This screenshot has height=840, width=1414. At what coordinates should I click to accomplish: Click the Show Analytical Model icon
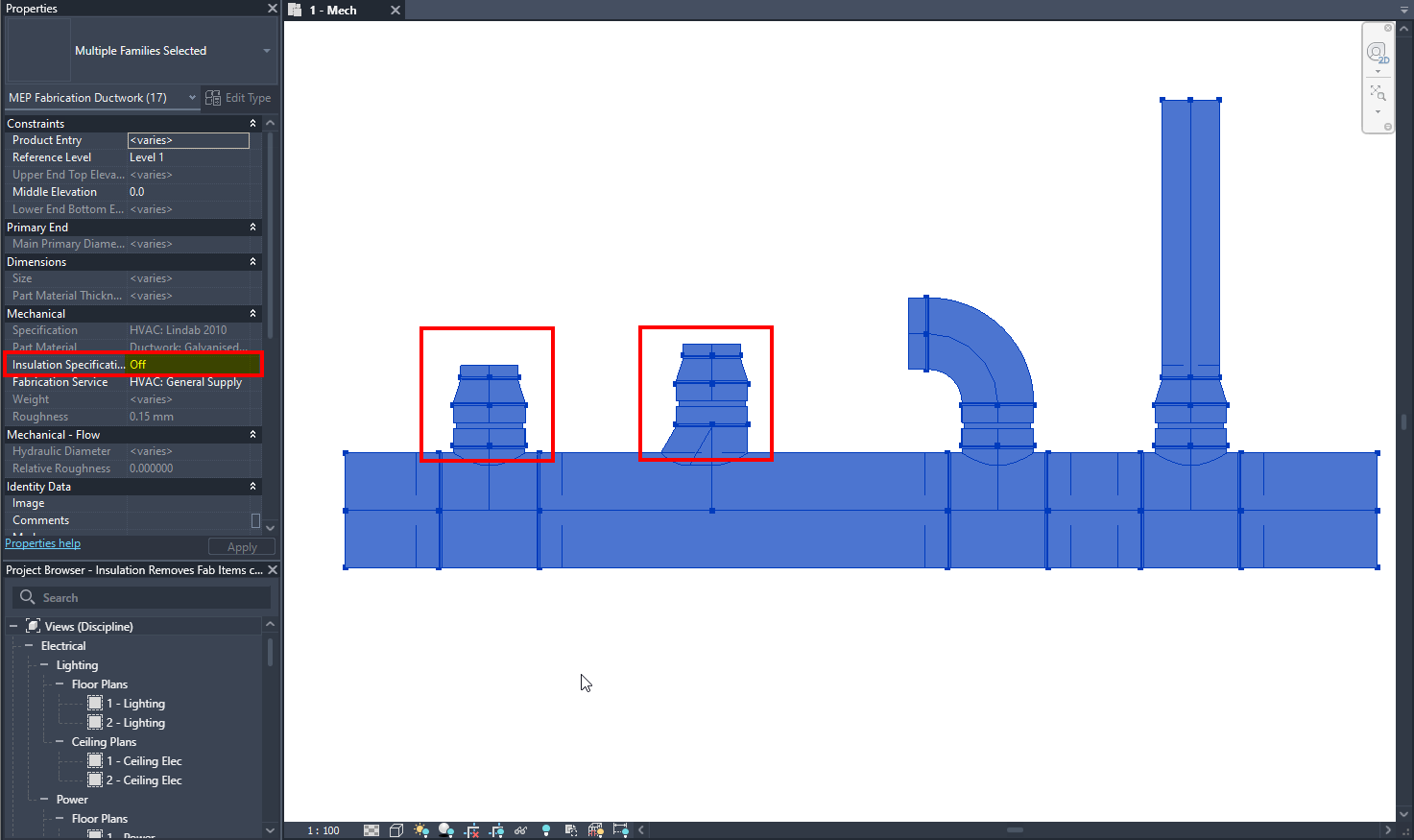coord(595,830)
